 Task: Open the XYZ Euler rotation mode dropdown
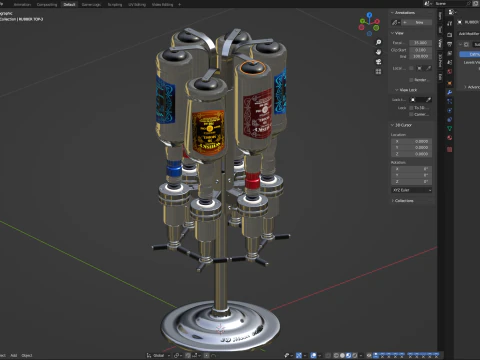412,190
